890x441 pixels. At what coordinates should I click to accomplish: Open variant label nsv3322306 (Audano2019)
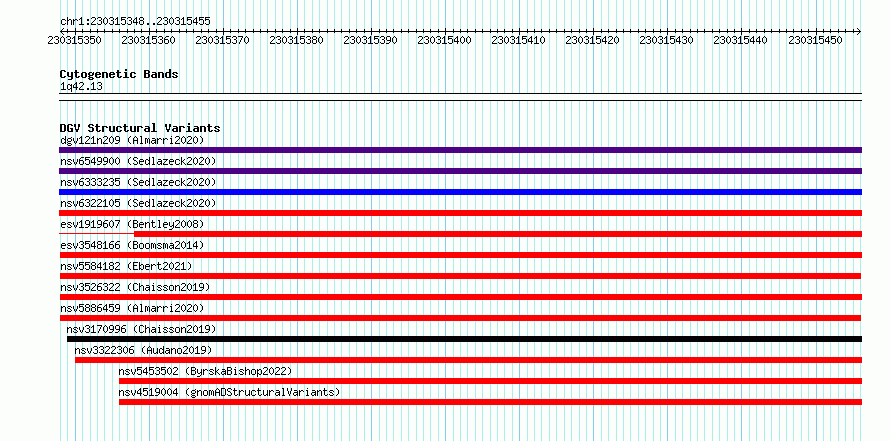[x=143, y=350]
